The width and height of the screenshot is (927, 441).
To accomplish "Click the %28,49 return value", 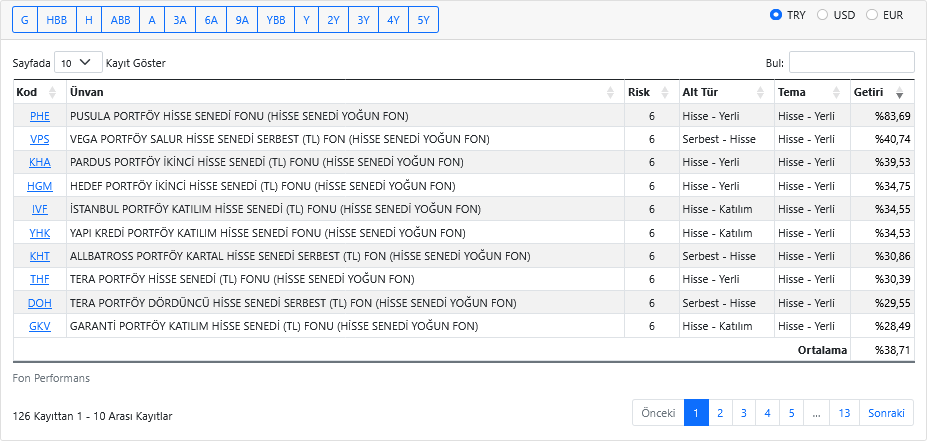I will pos(893,326).
